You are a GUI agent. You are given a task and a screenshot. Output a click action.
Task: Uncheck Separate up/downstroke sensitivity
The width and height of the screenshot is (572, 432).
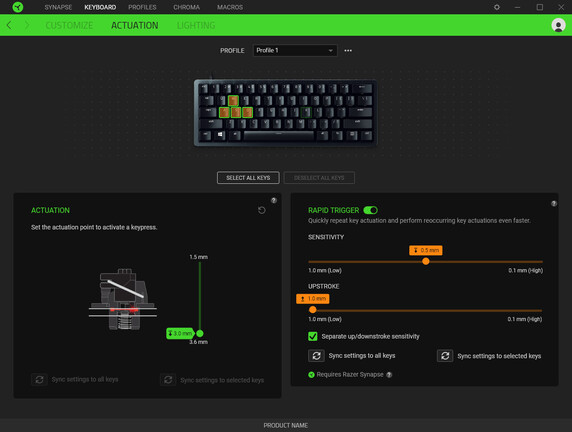313,336
